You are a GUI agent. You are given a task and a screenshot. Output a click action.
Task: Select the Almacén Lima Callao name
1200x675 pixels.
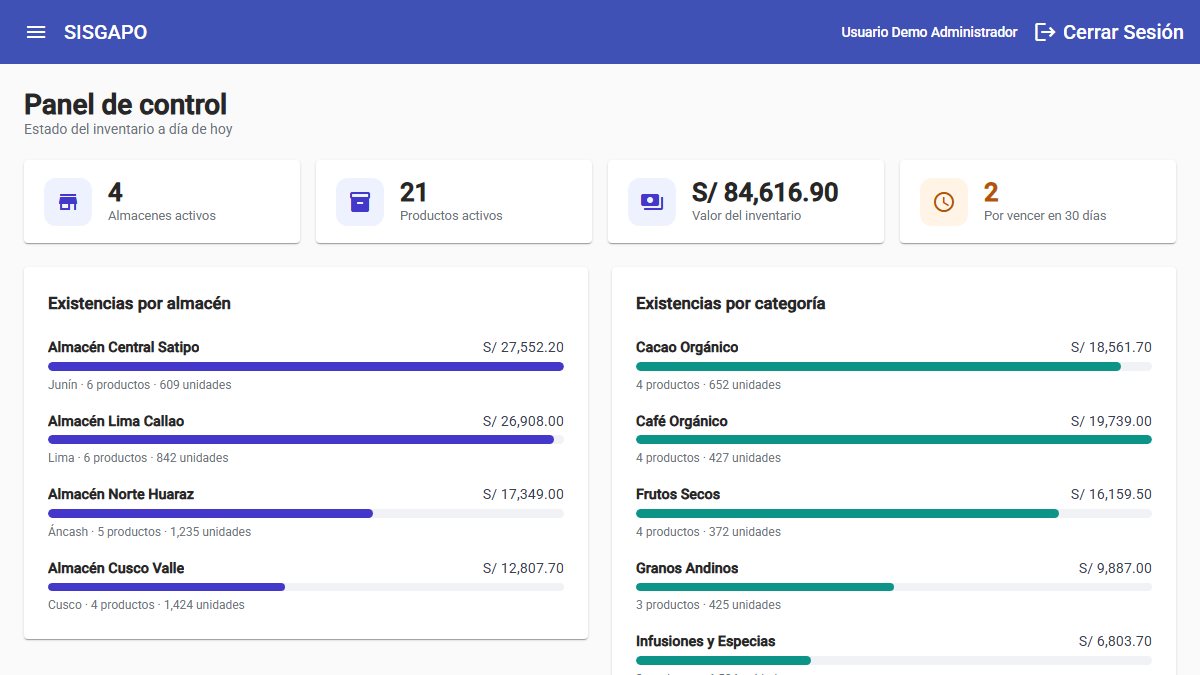click(x=116, y=421)
